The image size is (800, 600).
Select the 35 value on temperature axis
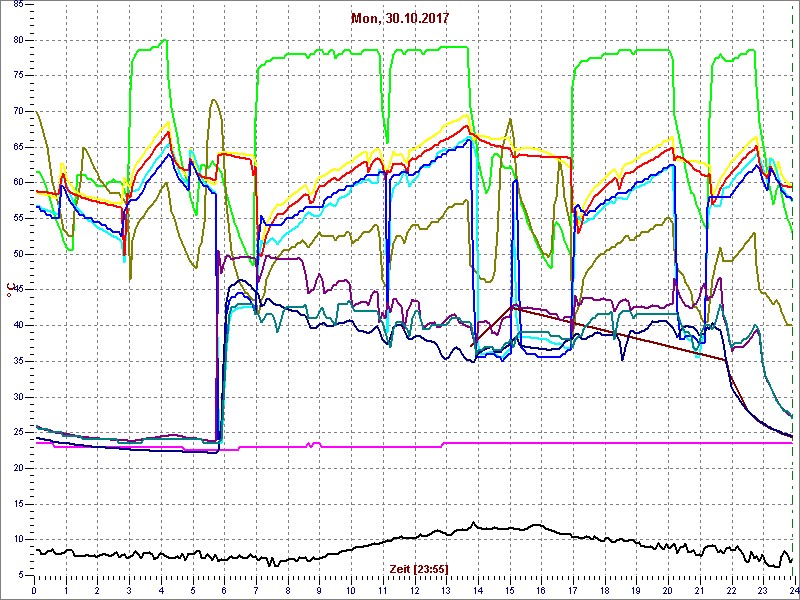pyautogui.click(x=19, y=361)
